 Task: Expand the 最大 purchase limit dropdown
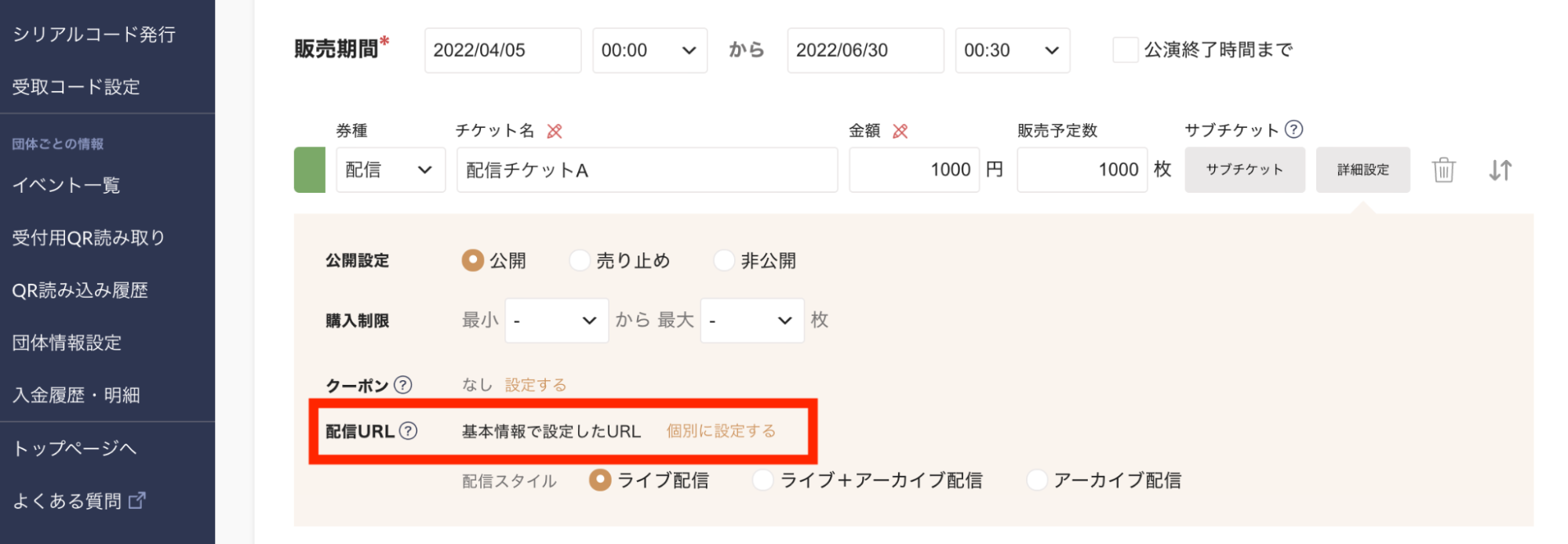tap(751, 321)
